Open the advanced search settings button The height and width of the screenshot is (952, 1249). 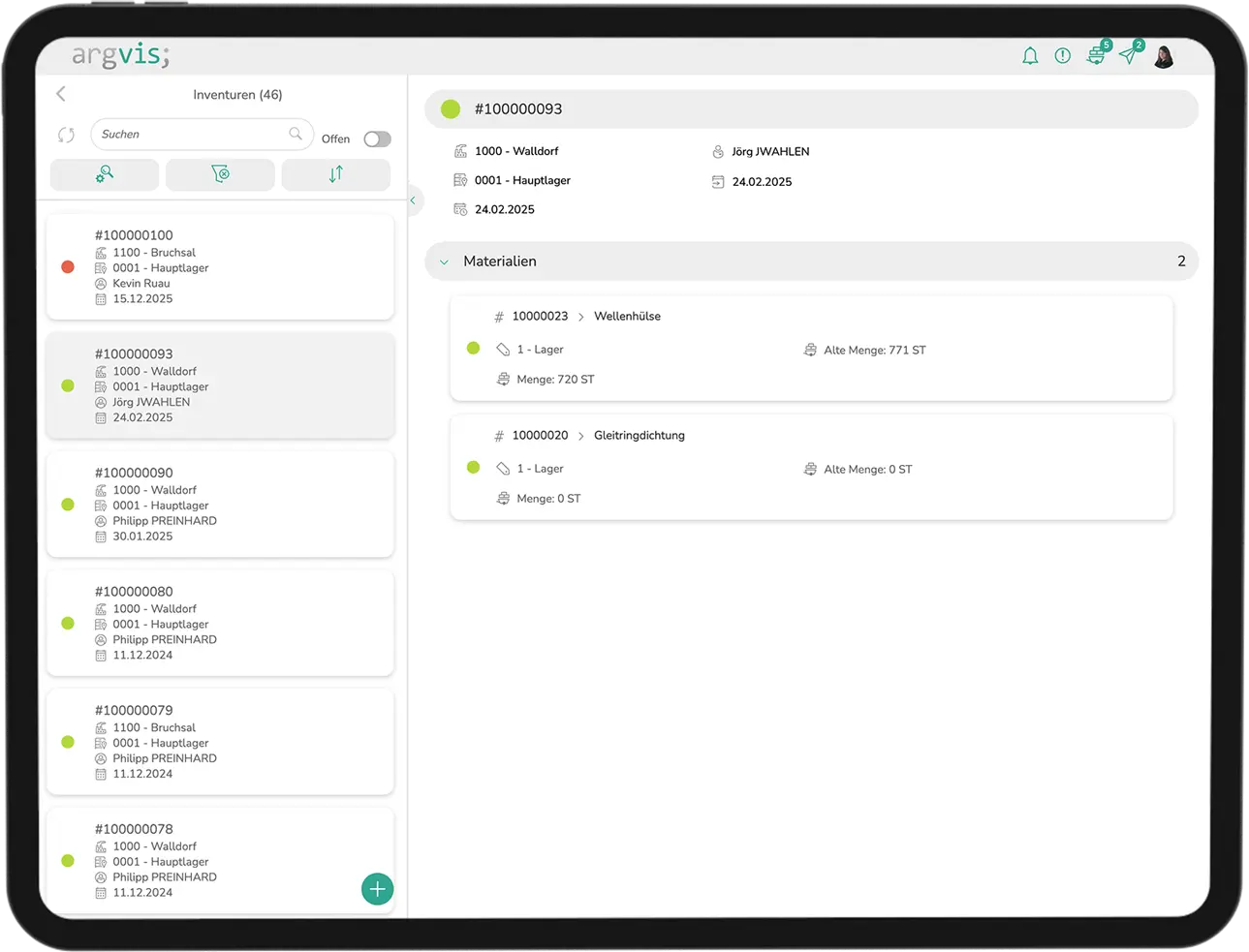(105, 174)
